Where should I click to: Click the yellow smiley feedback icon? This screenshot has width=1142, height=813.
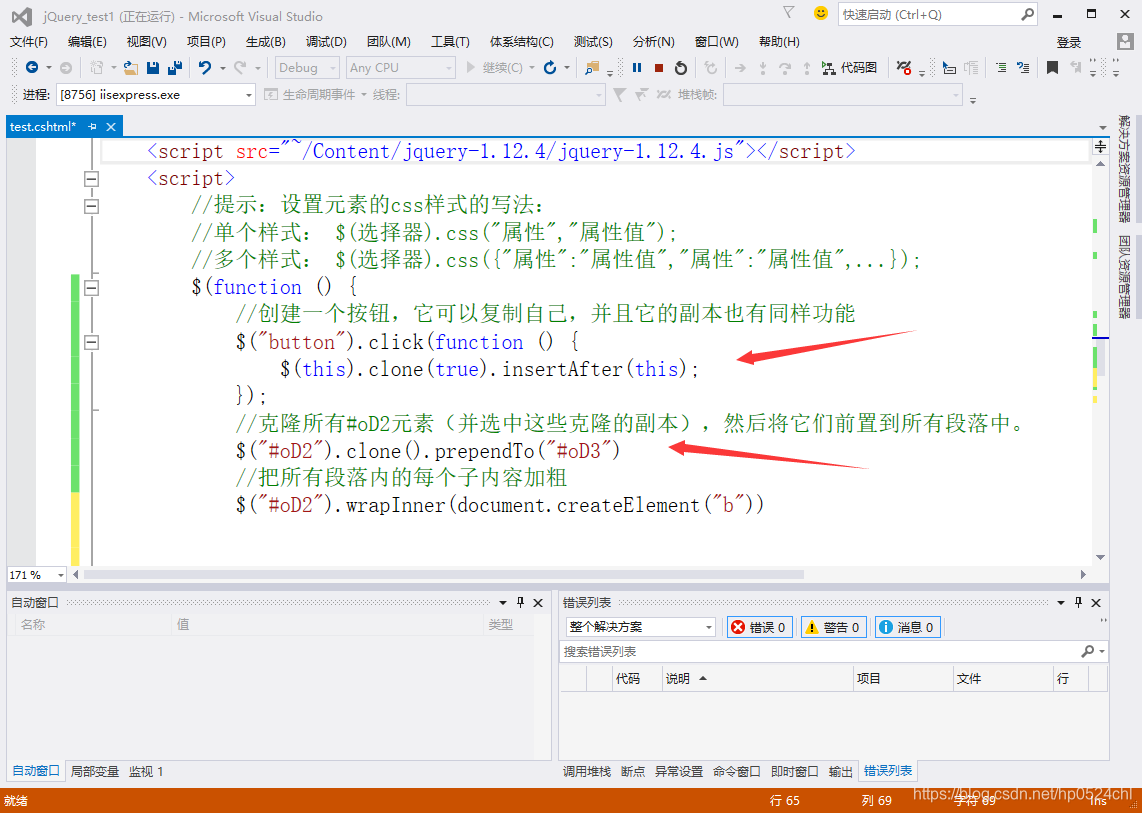pyautogui.click(x=821, y=13)
